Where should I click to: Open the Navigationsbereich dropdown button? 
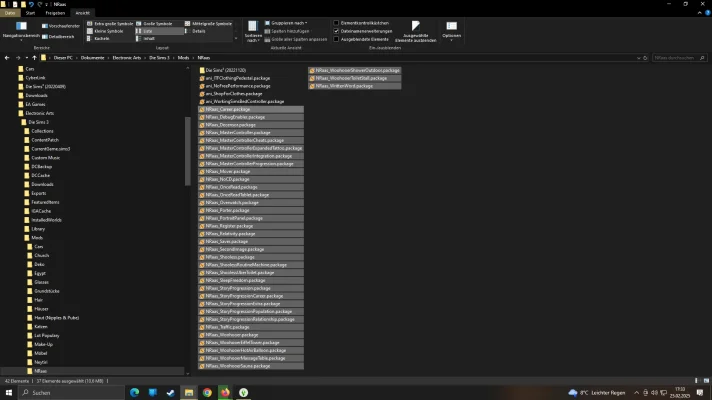coord(21,31)
